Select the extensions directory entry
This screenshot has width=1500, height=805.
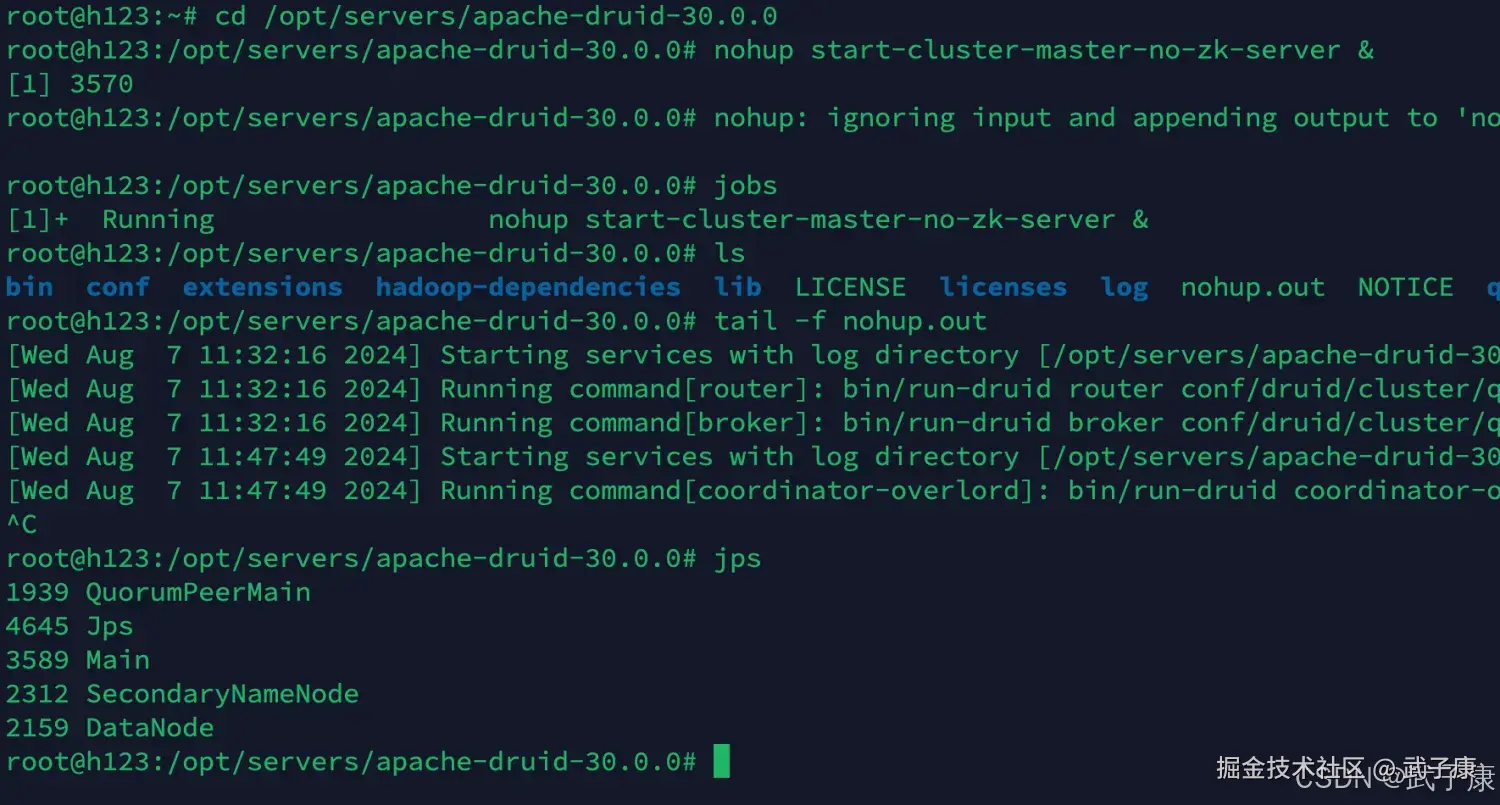262,287
